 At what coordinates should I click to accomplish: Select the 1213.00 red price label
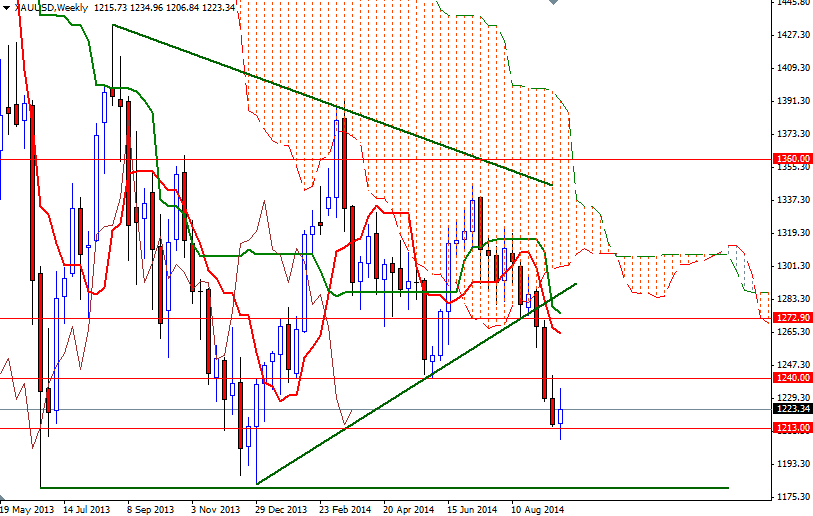pyautogui.click(x=793, y=428)
